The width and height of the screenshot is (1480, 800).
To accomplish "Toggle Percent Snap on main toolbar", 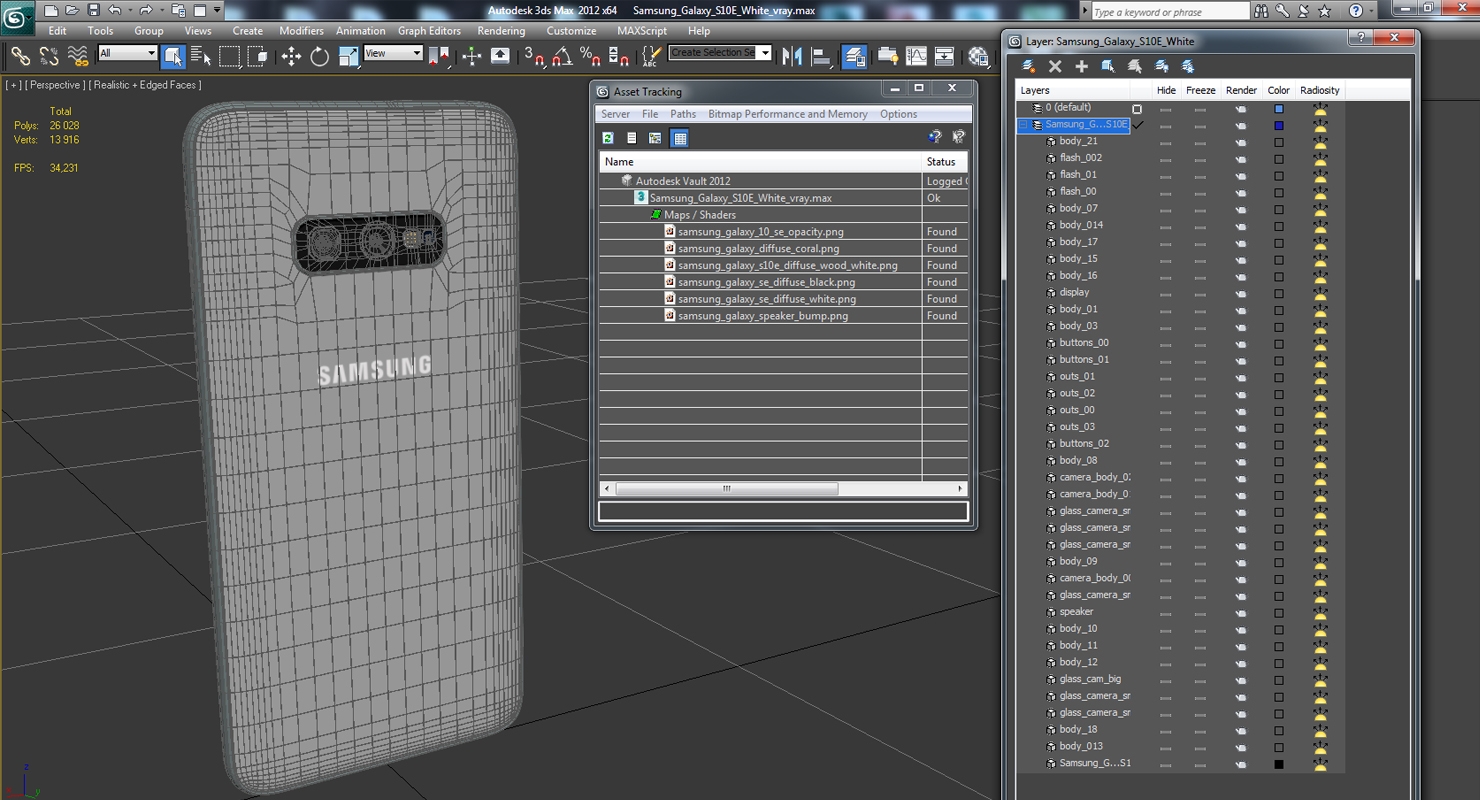I will [590, 57].
